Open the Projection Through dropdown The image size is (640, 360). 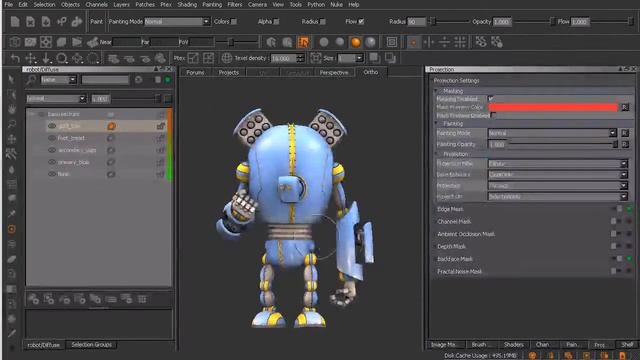tap(558, 186)
